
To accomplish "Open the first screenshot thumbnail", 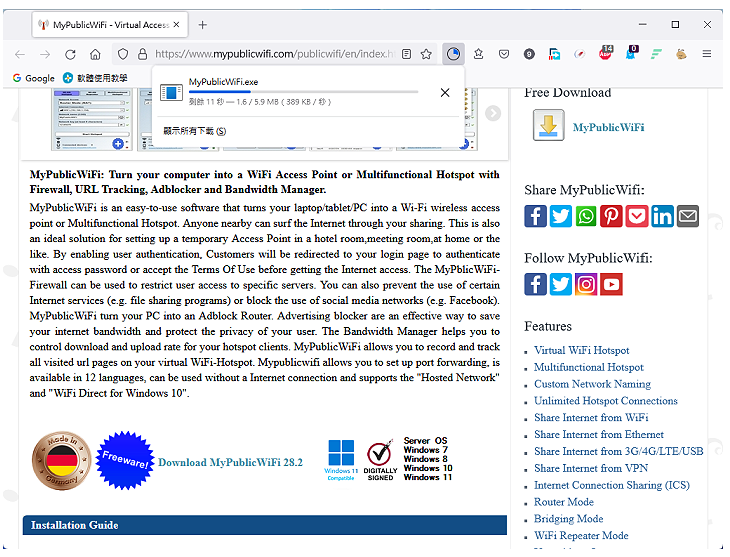I will pyautogui.click(x=92, y=119).
